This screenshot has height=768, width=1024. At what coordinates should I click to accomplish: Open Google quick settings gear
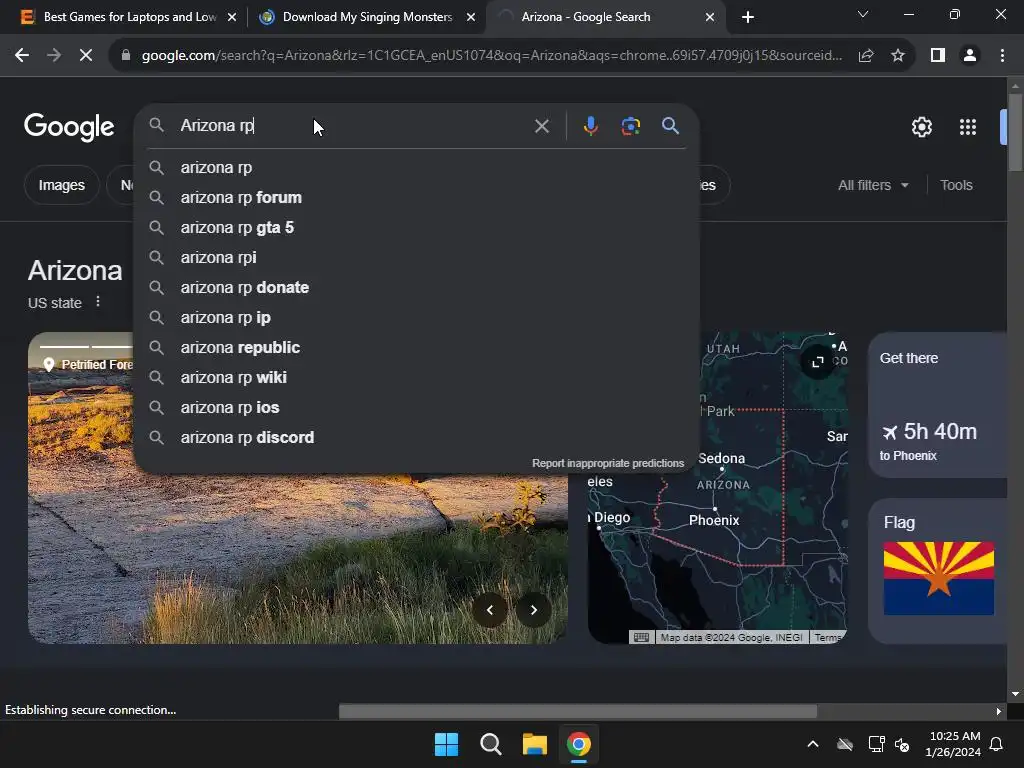[921, 127]
